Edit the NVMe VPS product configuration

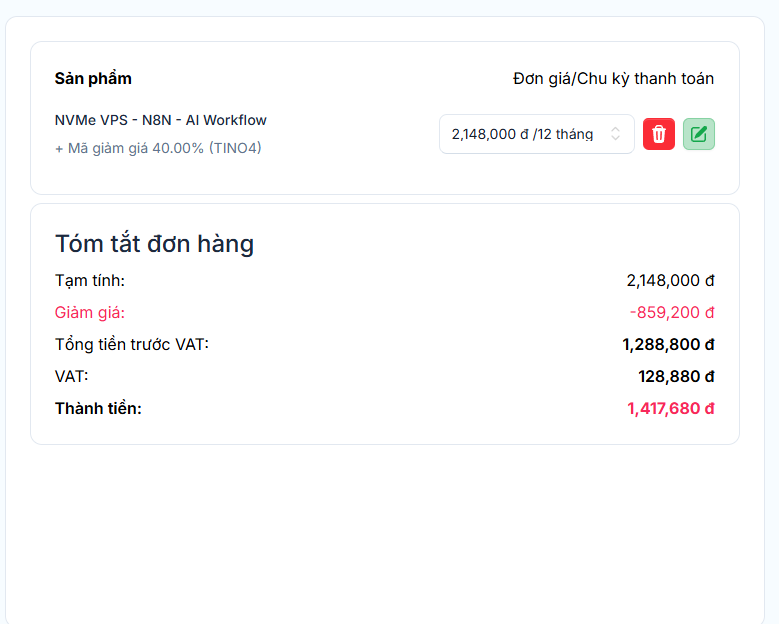[699, 134]
